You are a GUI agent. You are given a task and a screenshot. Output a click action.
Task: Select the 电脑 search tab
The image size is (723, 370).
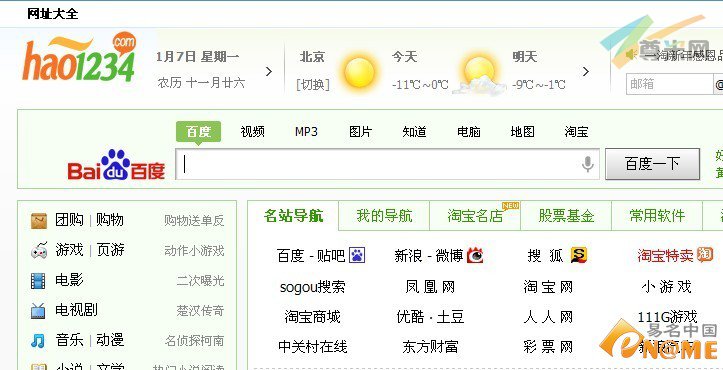[468, 132]
